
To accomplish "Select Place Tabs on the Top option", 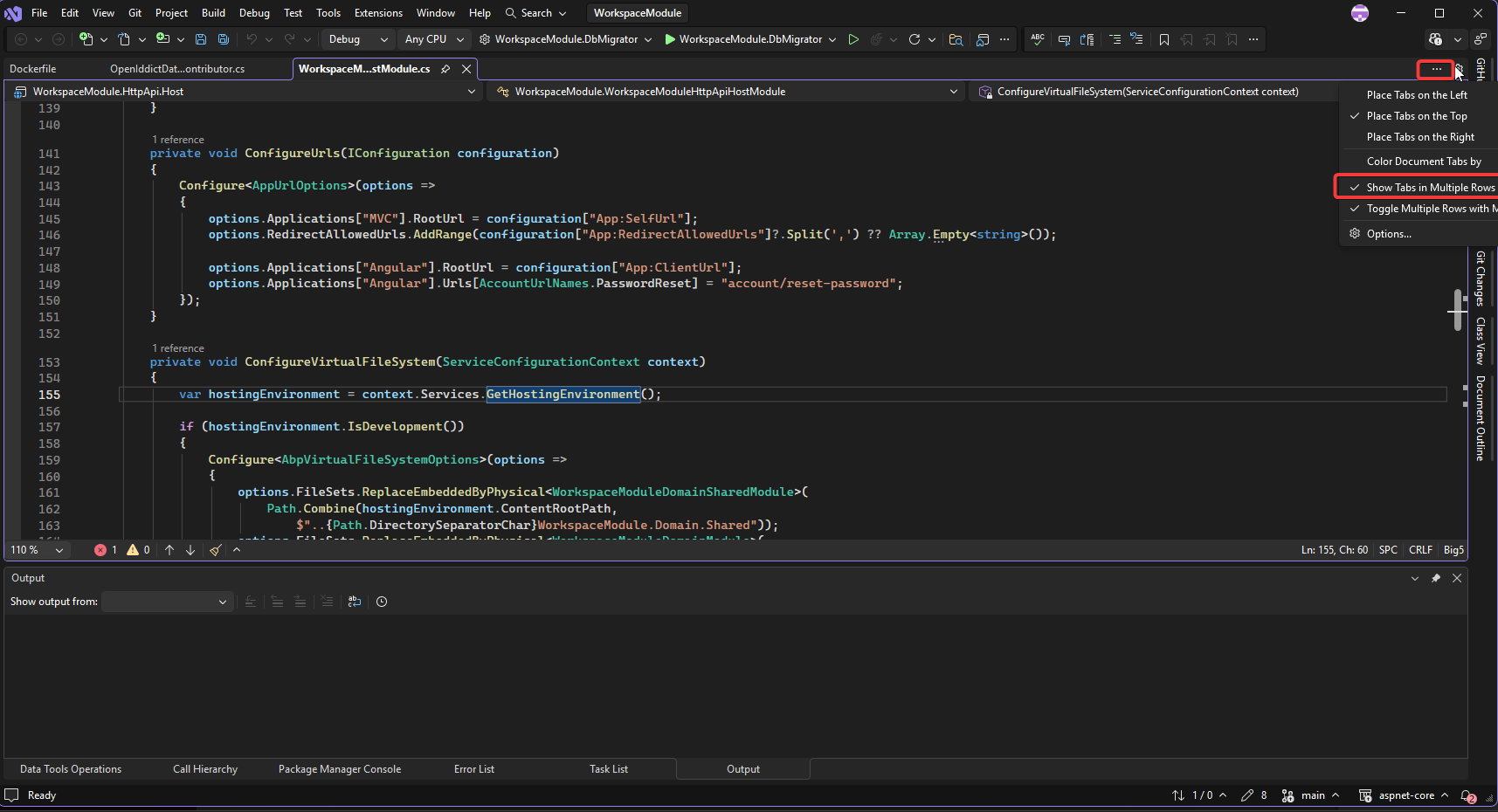I will (1416, 116).
